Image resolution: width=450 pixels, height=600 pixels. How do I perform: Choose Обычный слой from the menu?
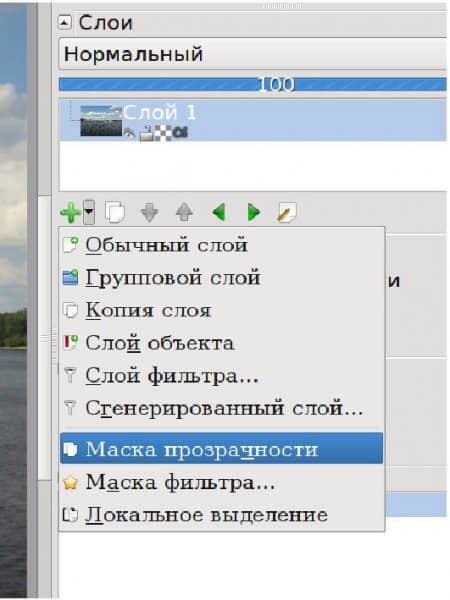click(222, 245)
